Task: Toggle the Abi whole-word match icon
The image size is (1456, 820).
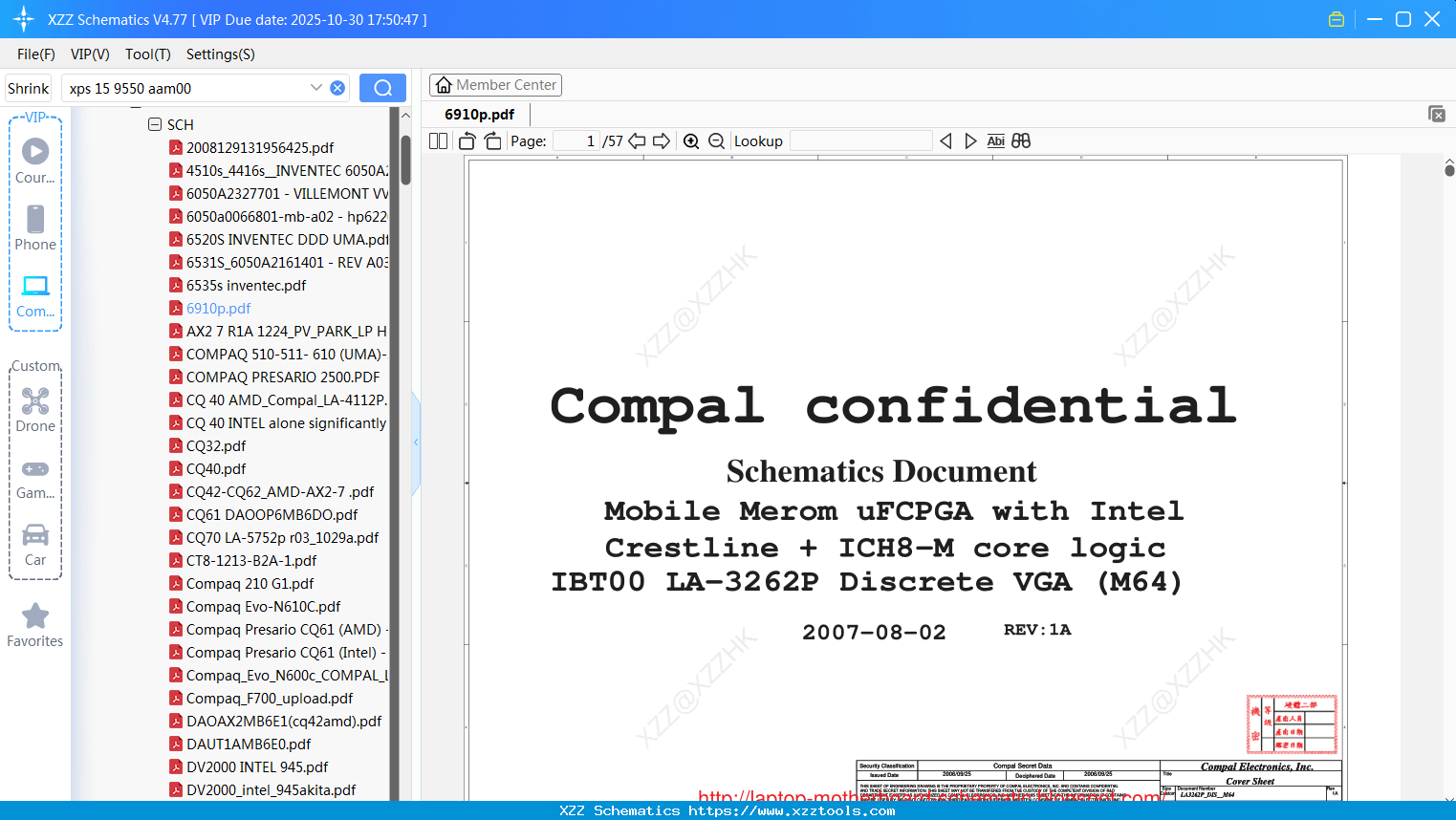Action: (995, 140)
